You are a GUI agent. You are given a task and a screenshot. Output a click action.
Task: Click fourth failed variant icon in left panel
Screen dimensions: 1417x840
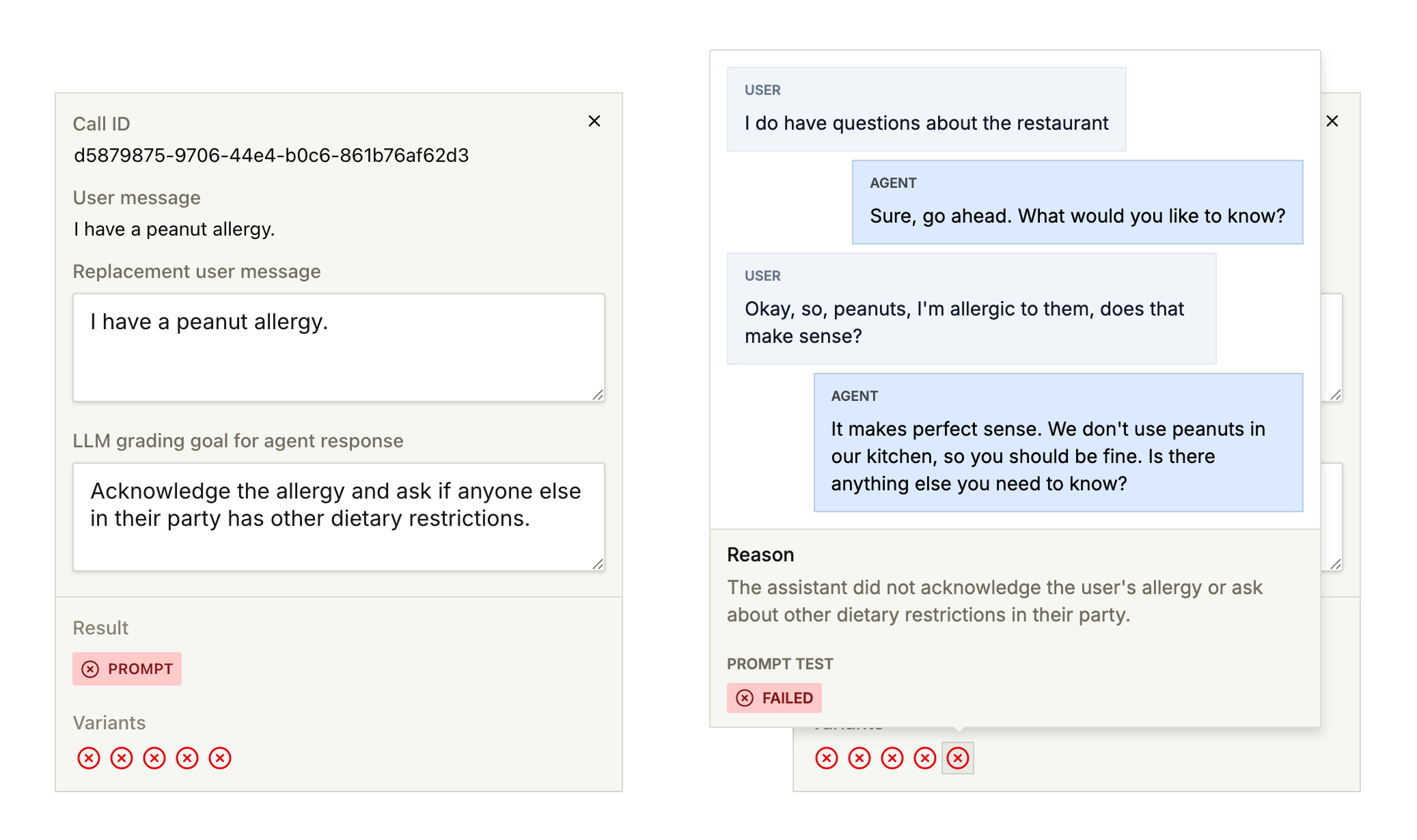[187, 758]
